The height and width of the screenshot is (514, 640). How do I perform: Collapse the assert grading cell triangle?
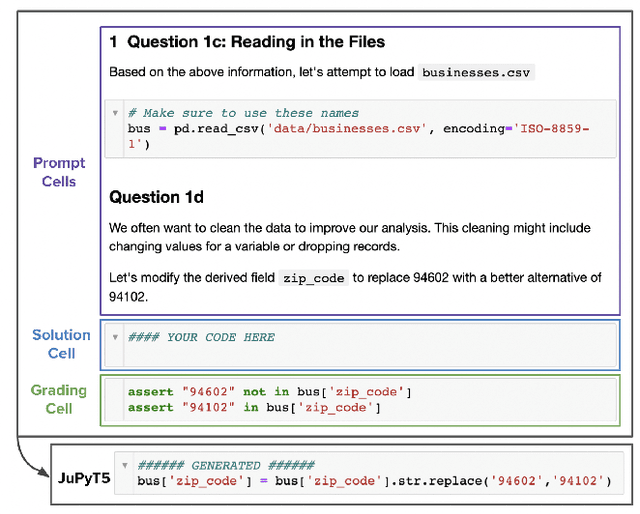pos(116,391)
